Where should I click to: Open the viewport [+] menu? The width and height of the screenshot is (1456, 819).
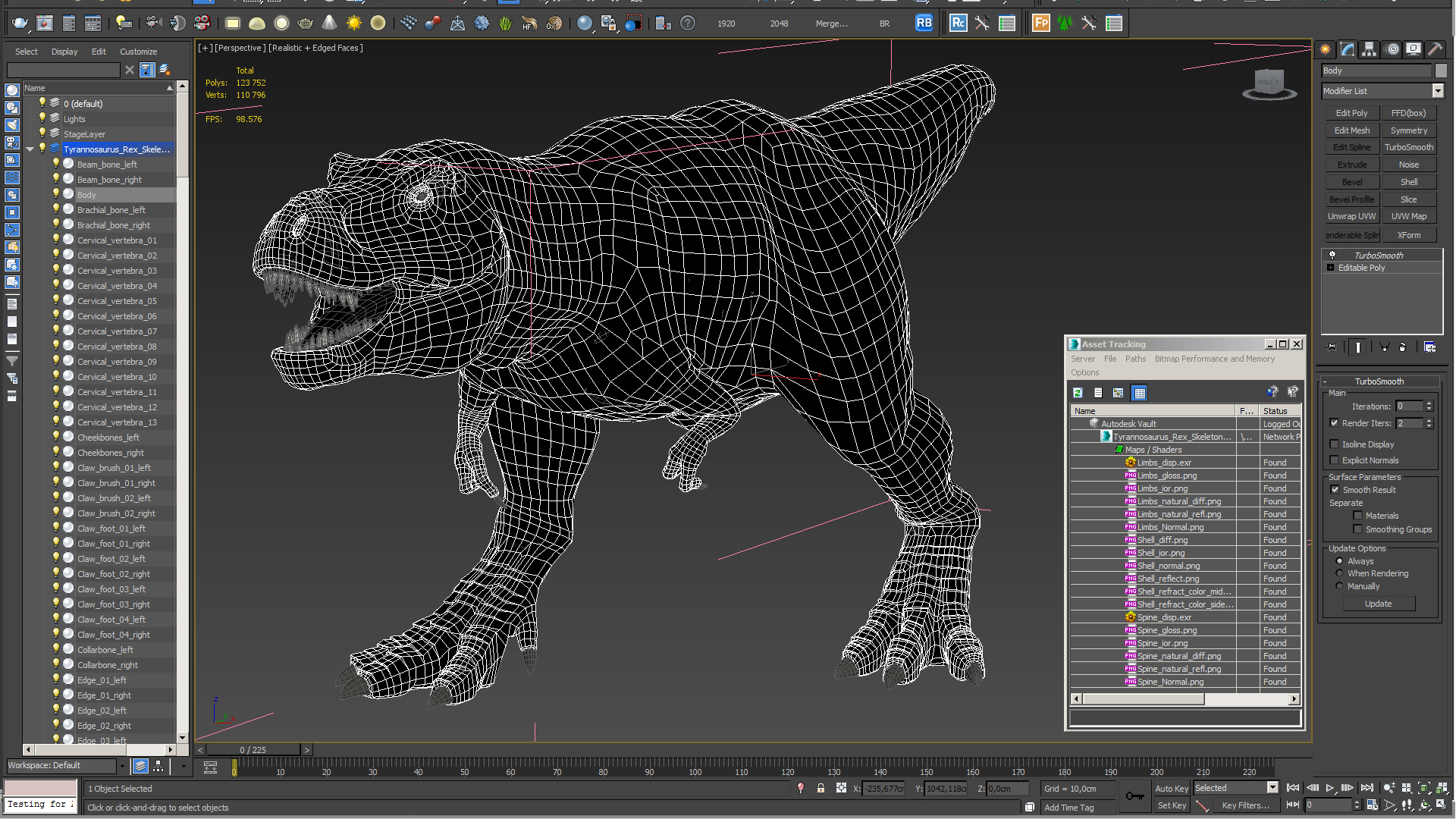point(205,48)
